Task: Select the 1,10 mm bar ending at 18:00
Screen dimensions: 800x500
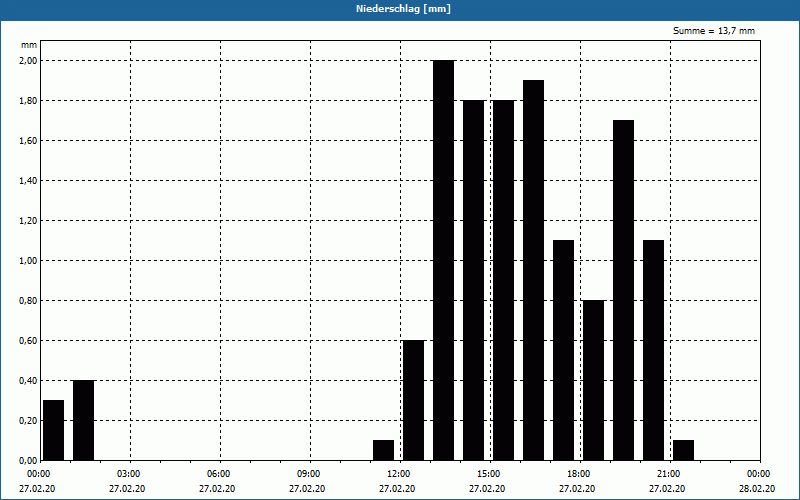Action: (563, 350)
